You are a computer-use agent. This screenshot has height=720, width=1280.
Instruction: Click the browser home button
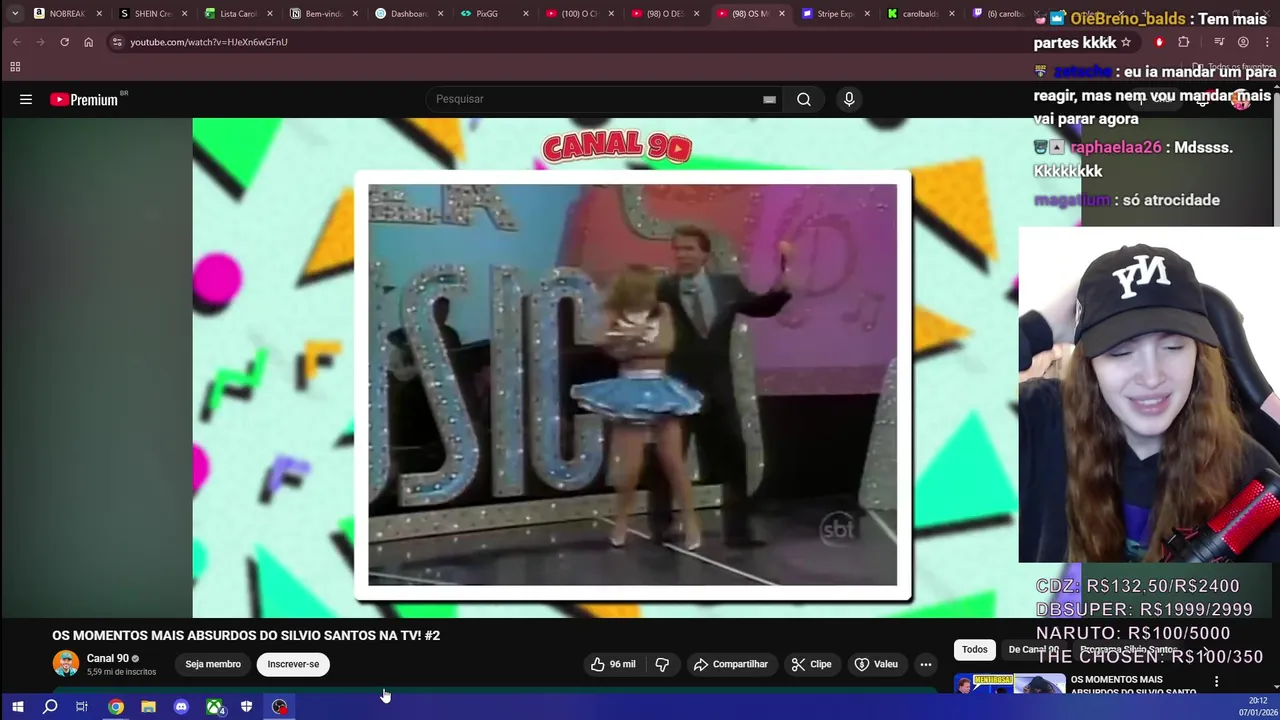coord(88,42)
